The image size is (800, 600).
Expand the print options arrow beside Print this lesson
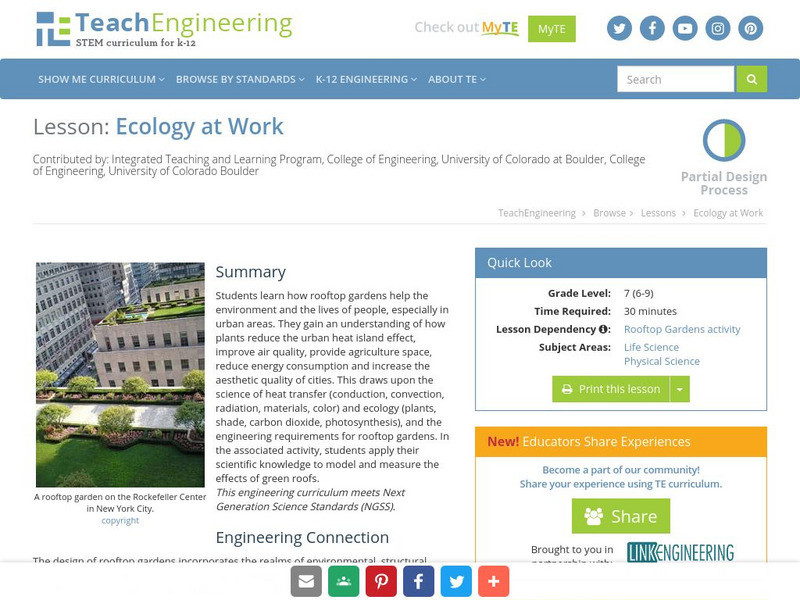click(680, 389)
